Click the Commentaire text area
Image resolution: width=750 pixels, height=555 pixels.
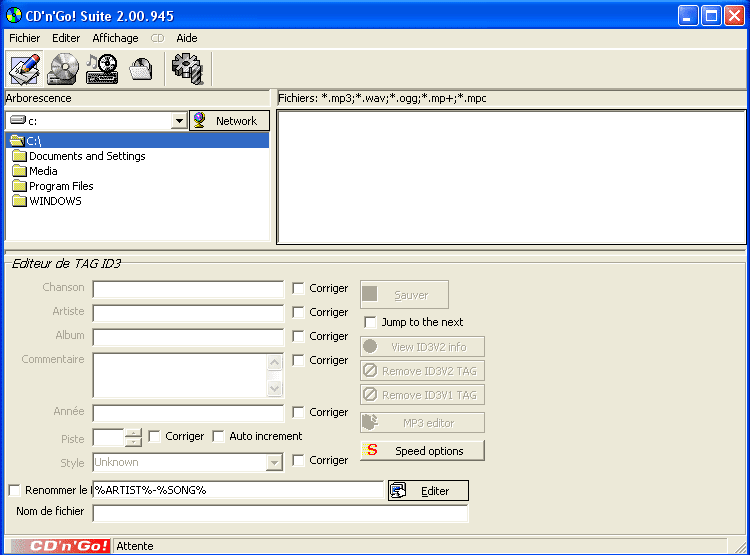pyautogui.click(x=180, y=375)
